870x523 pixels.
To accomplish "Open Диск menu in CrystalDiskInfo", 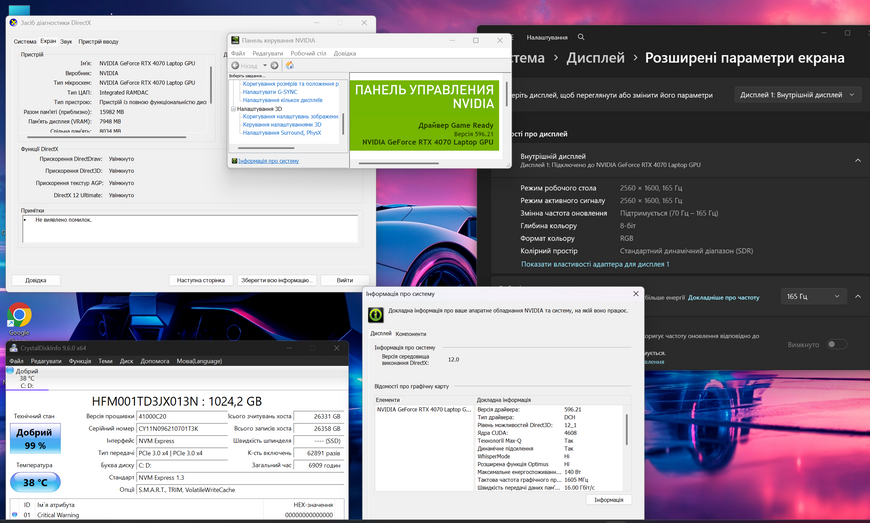I will point(127,361).
